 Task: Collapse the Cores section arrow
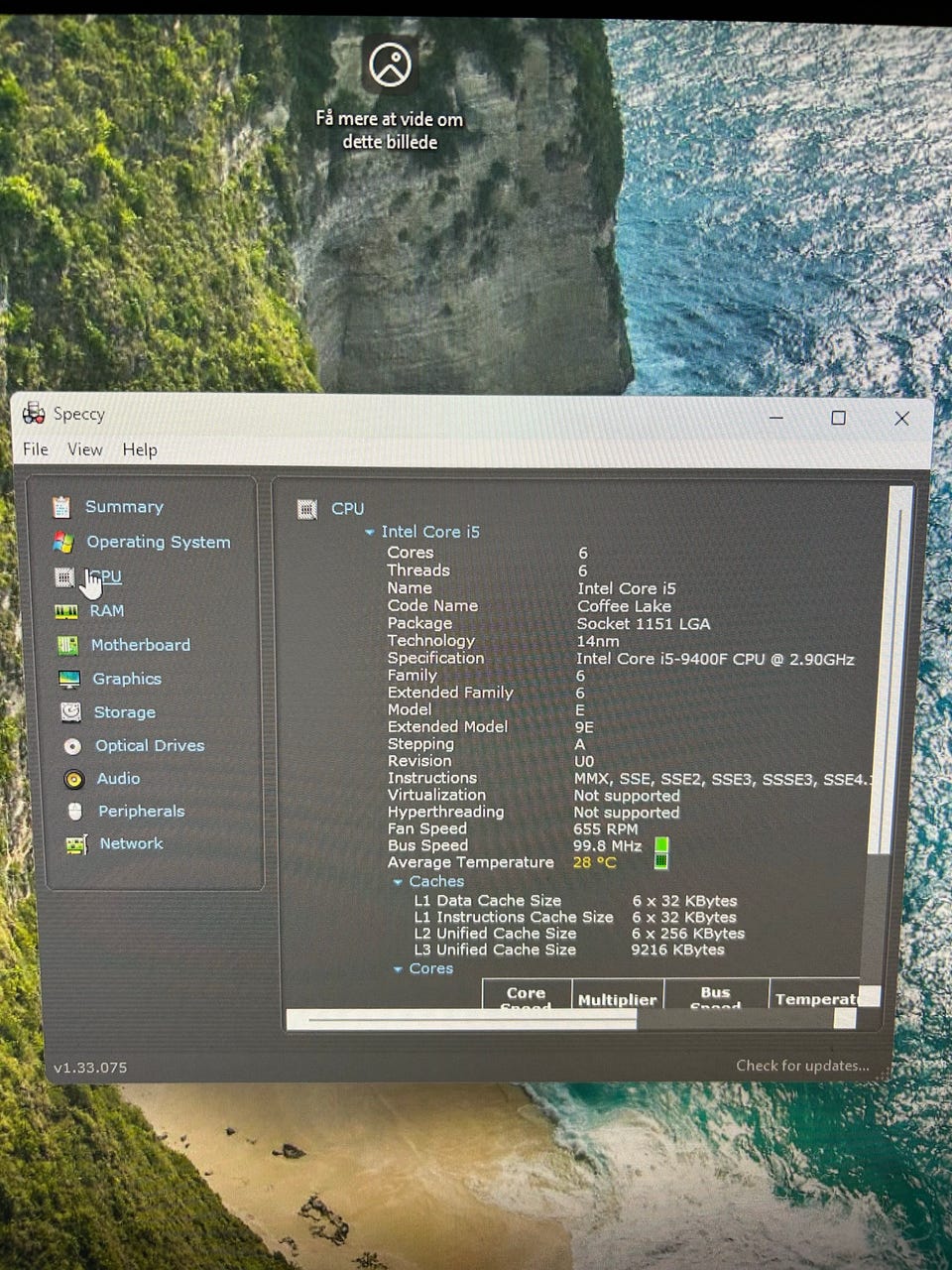click(398, 969)
